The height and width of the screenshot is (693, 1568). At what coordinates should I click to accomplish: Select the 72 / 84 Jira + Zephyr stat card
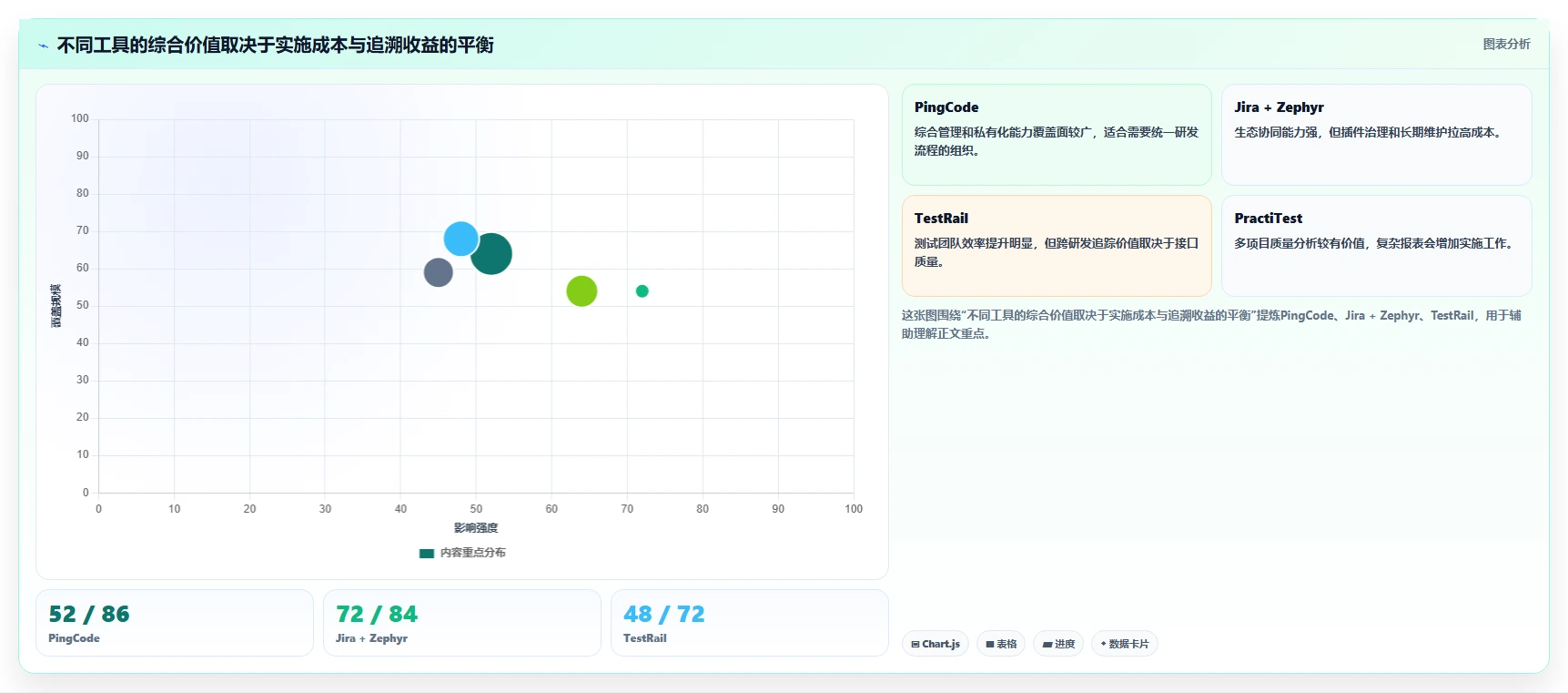pyautogui.click(x=462, y=623)
